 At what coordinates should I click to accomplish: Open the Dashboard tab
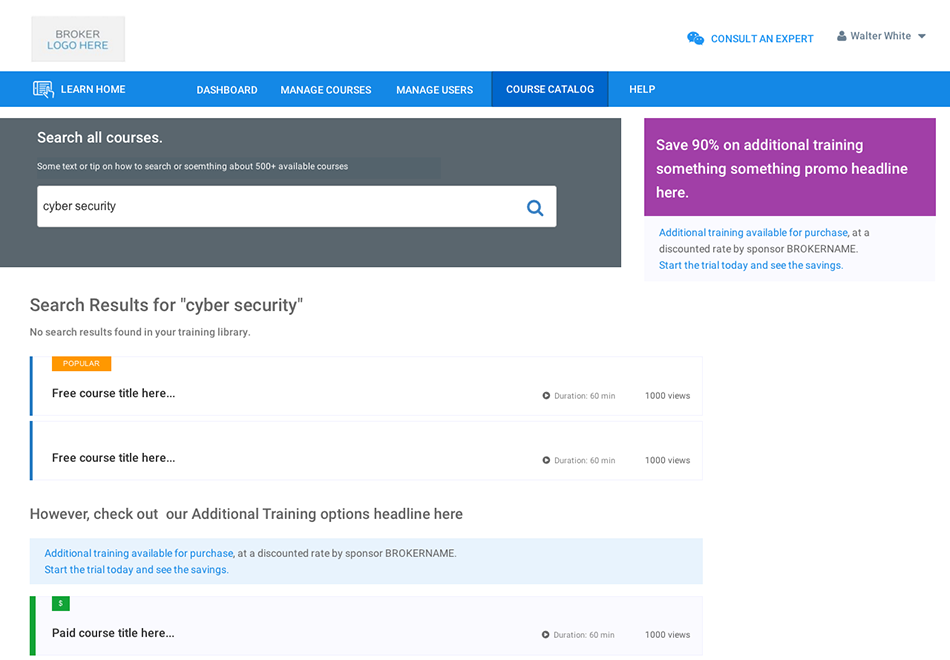(x=227, y=90)
